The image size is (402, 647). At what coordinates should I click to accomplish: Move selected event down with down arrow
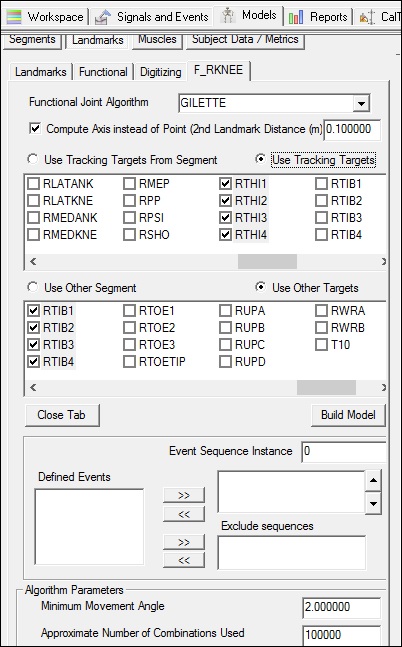tap(373, 503)
